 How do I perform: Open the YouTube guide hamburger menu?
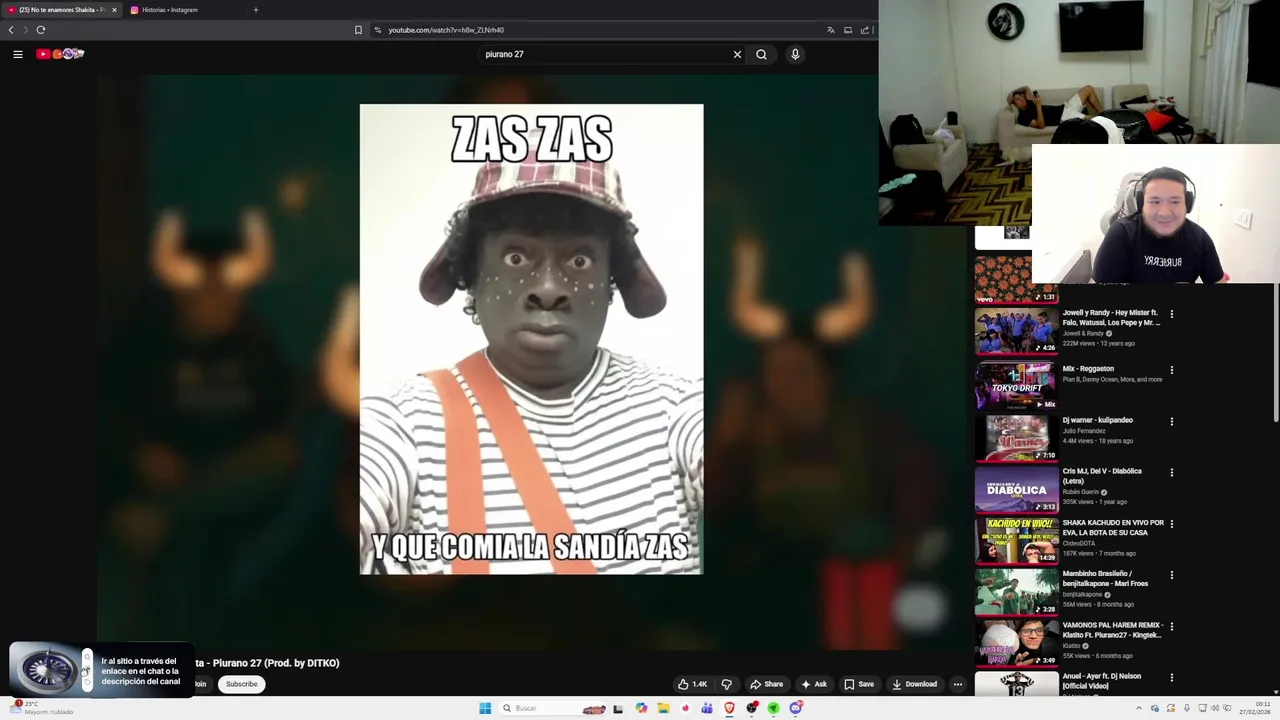pyautogui.click(x=18, y=54)
